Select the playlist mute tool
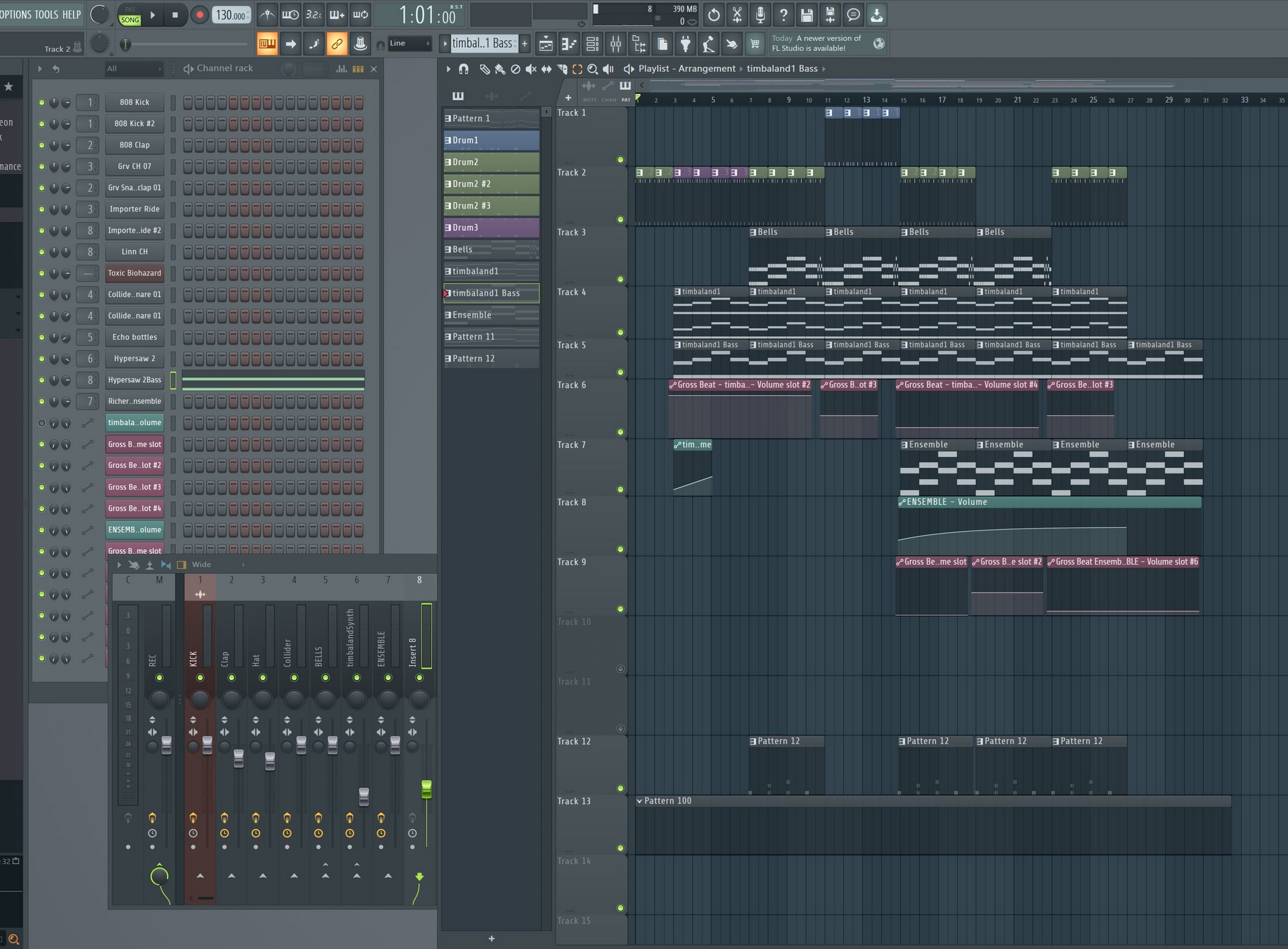 click(x=531, y=69)
